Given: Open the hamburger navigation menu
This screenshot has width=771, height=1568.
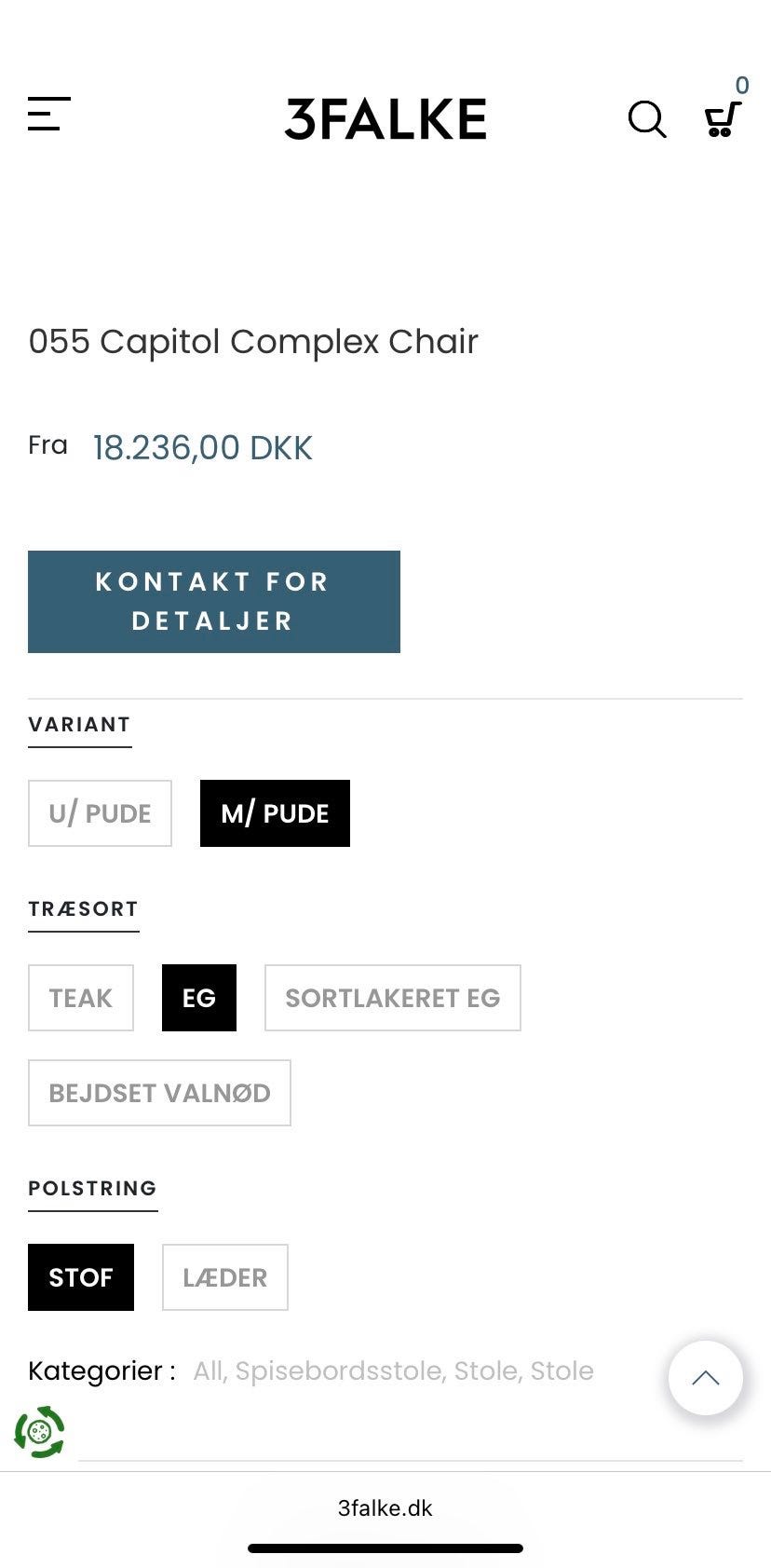Looking at the screenshot, I should 49,115.
